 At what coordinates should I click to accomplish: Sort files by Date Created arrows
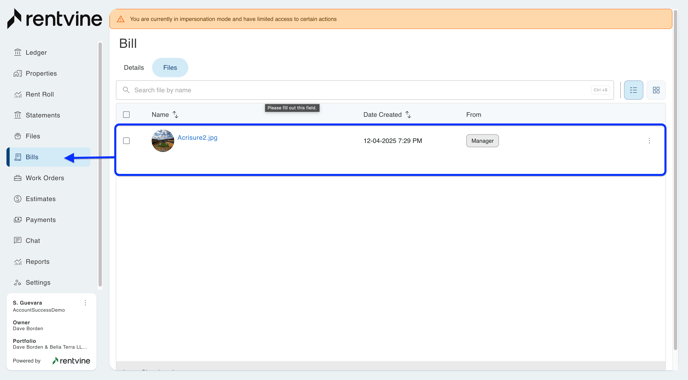408,115
